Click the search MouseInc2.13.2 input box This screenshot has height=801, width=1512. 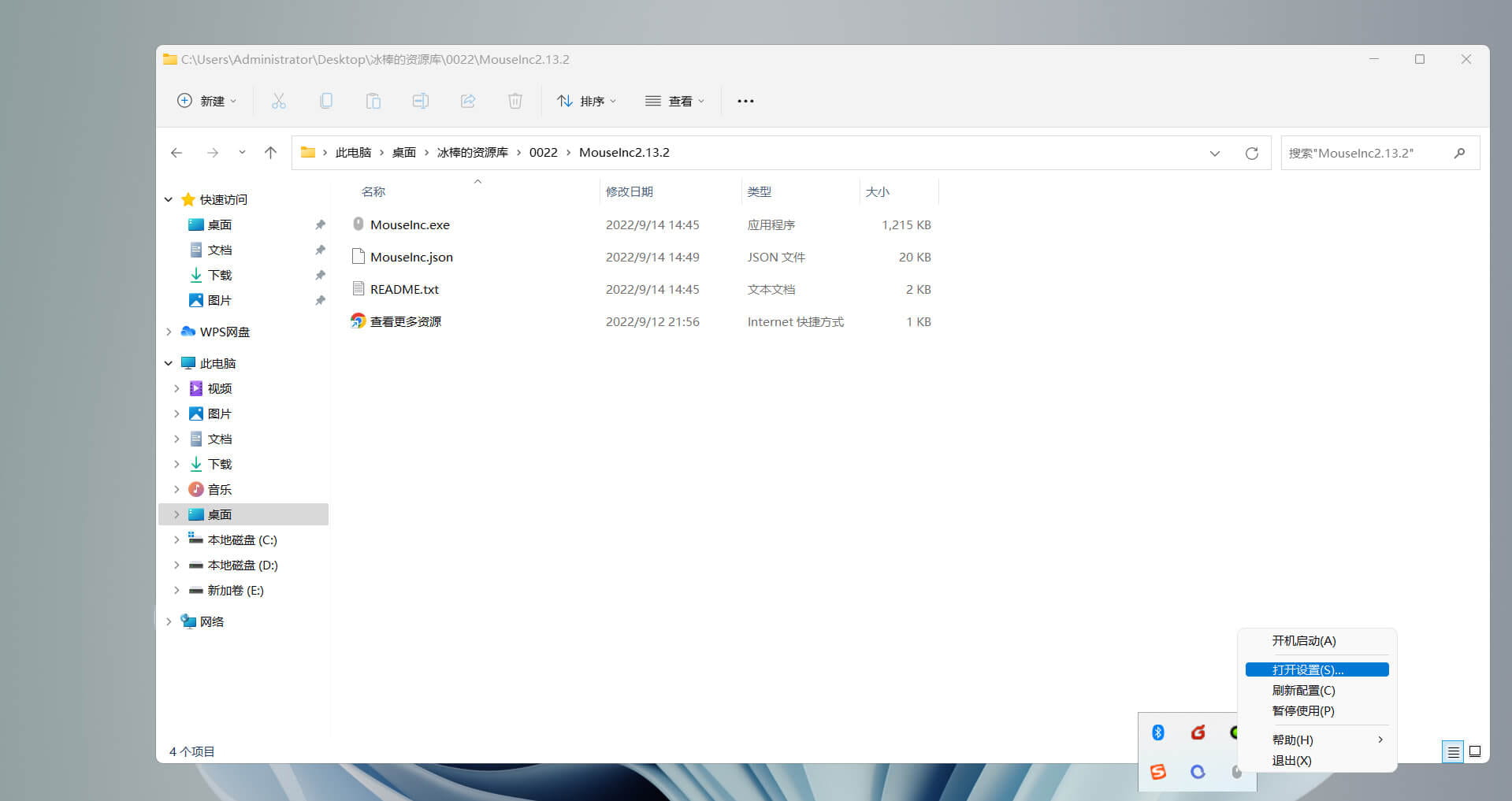(1367, 154)
